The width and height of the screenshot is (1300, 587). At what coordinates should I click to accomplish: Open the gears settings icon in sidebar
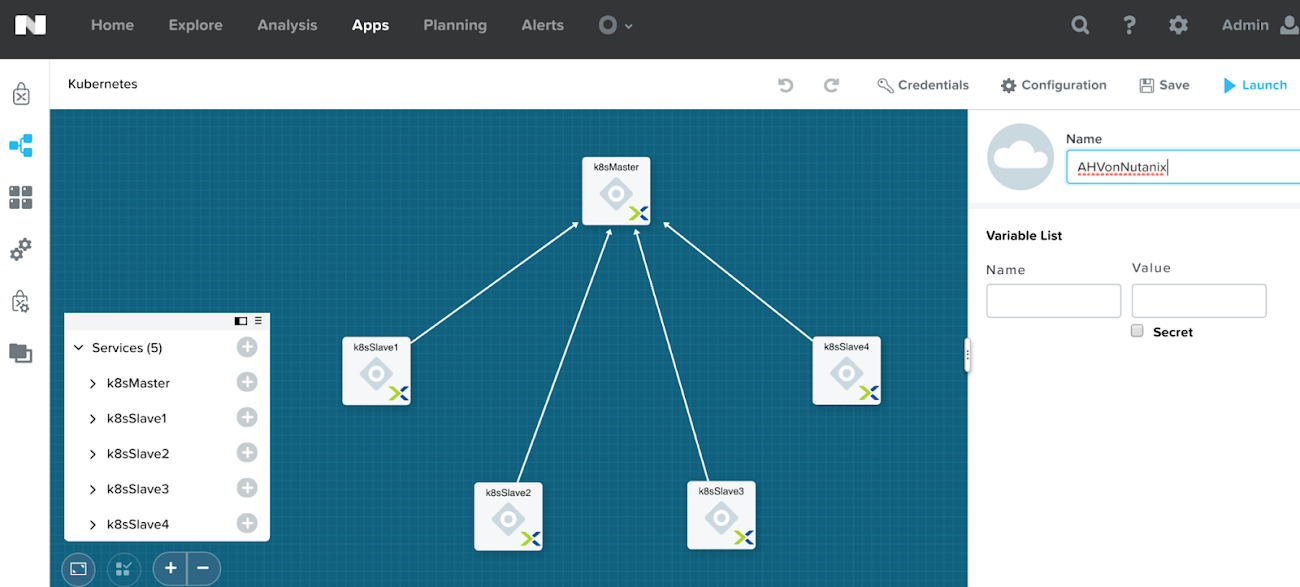[x=21, y=249]
